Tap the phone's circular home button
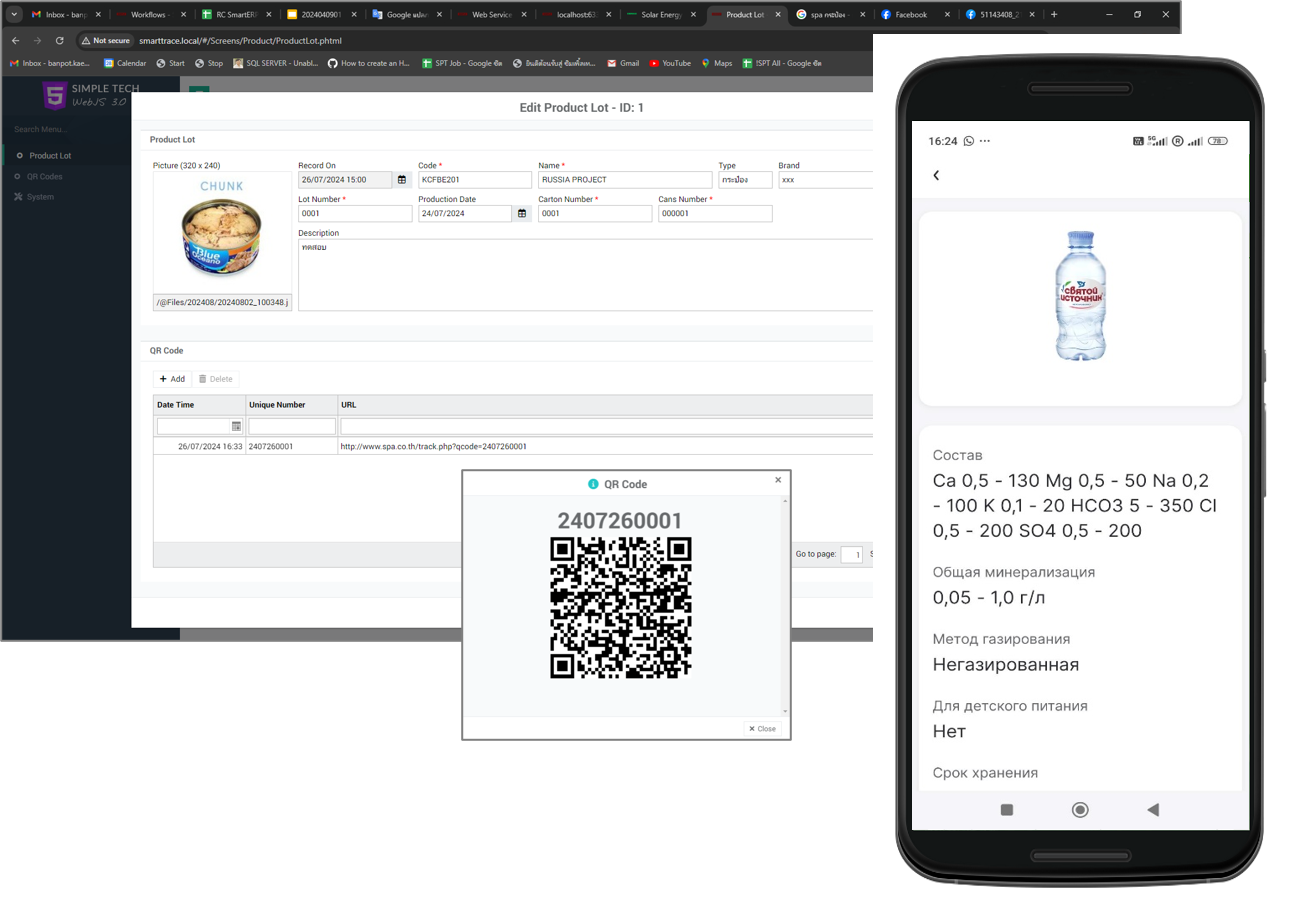 [1080, 810]
